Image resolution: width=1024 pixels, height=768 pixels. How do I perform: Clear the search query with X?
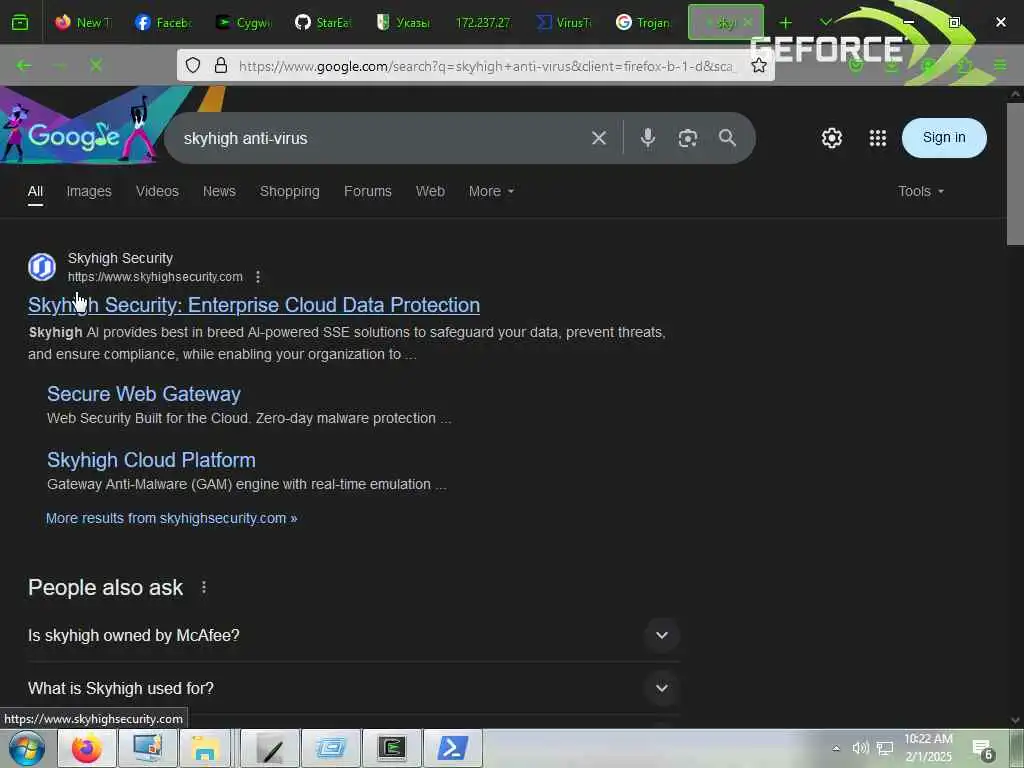[x=599, y=138]
